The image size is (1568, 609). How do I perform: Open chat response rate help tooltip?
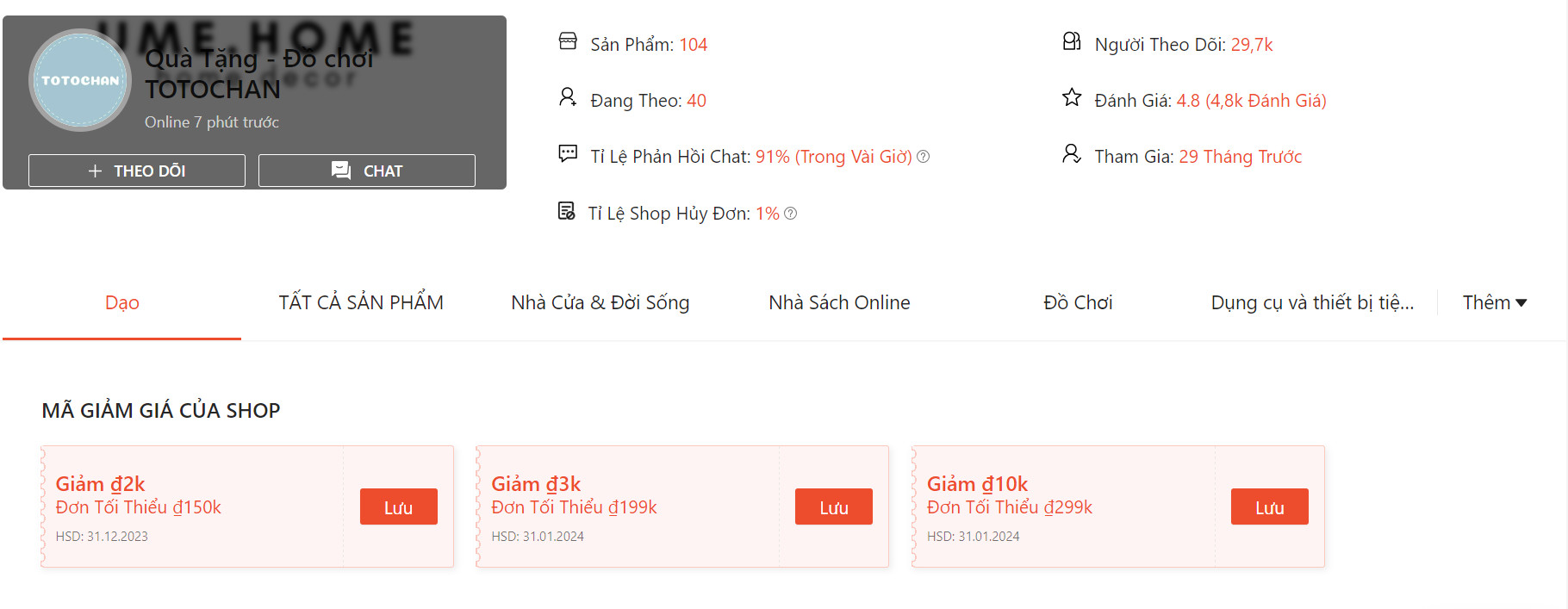pos(924,157)
